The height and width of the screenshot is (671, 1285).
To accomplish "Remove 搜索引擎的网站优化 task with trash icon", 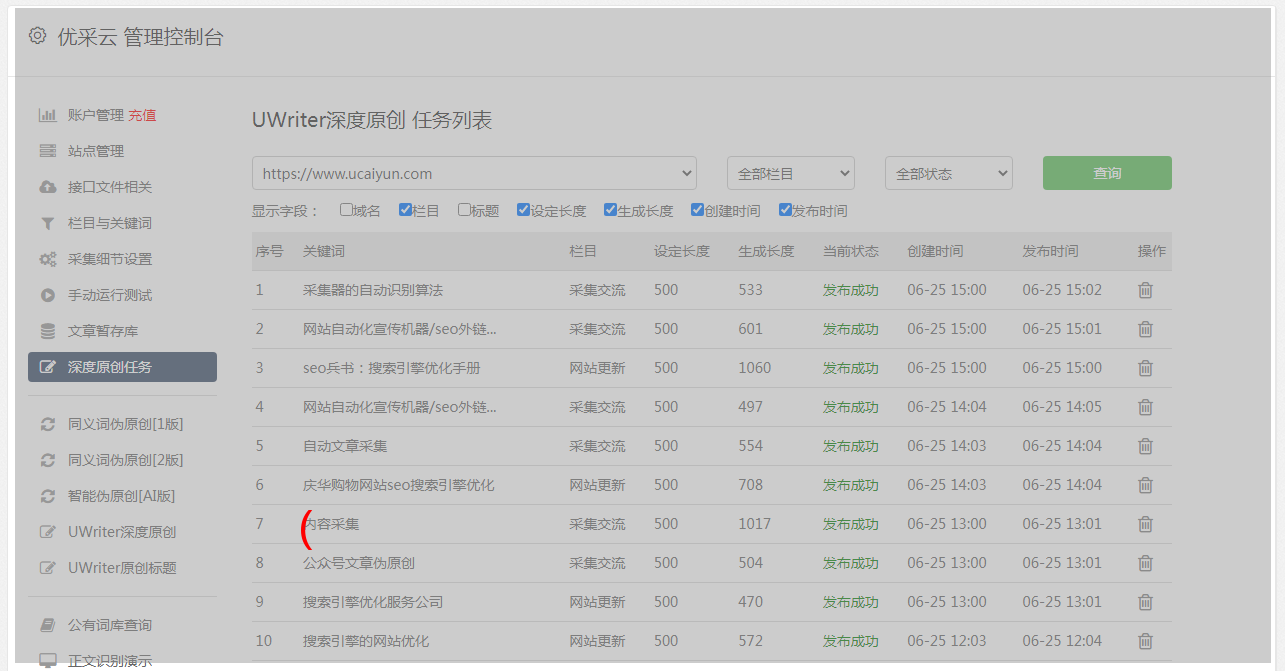I will click(1146, 641).
